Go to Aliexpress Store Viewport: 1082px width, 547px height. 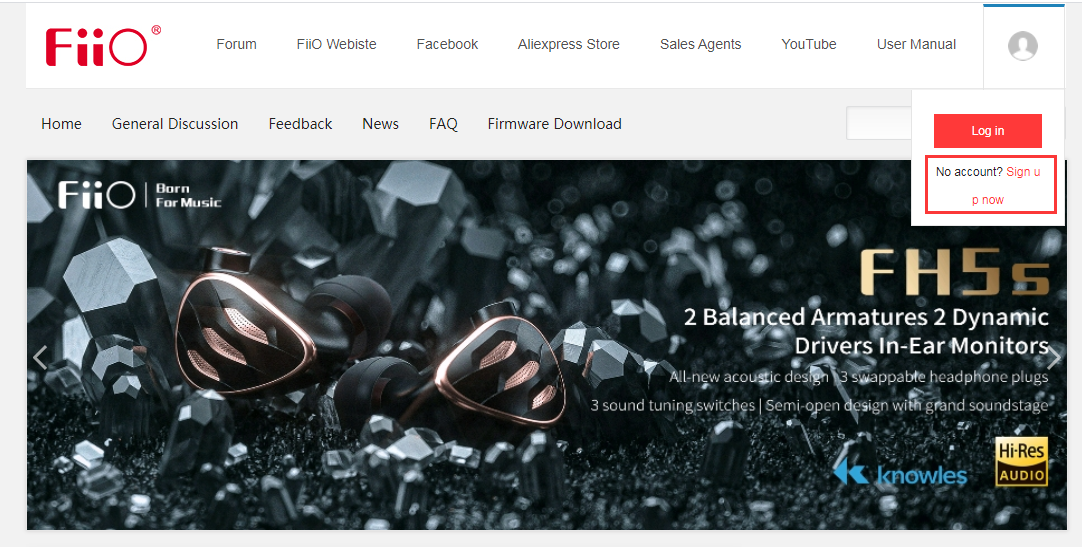coord(568,45)
